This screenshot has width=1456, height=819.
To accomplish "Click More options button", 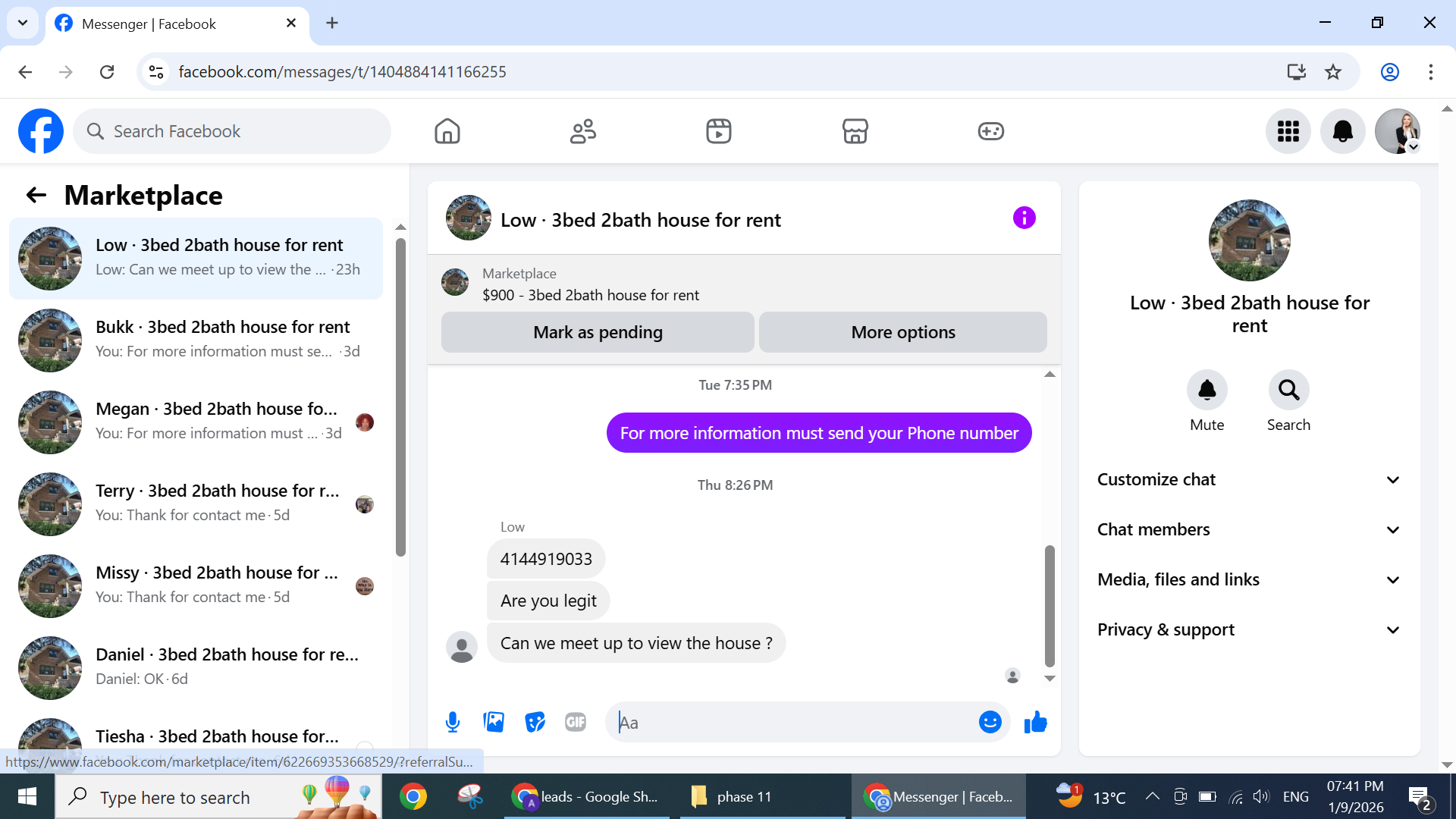I will pyautogui.click(x=902, y=332).
